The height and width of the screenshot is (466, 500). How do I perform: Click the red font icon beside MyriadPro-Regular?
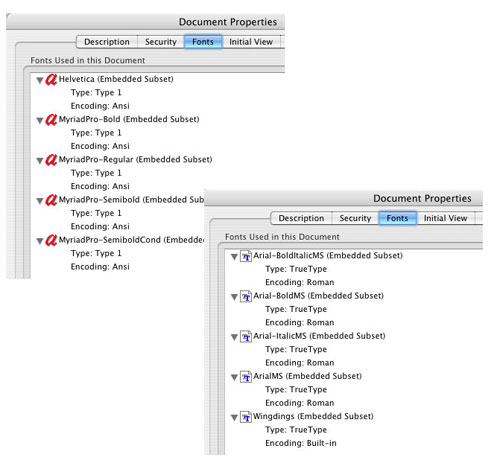pos(51,160)
